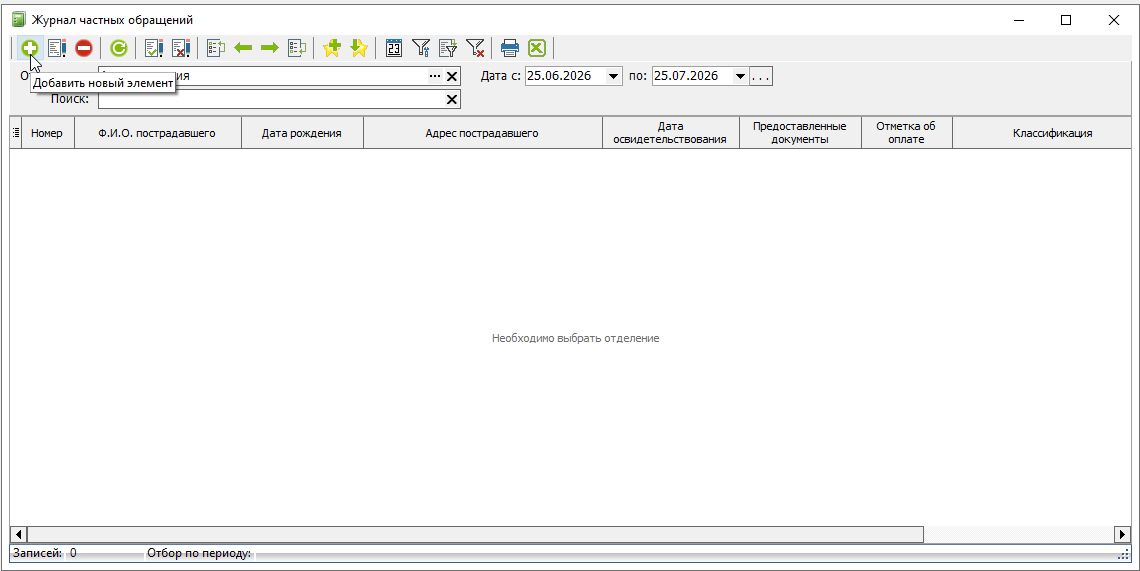Screen dimensions: 1140x571
Task: Click the document icon with red cross
Action: (x=180, y=49)
